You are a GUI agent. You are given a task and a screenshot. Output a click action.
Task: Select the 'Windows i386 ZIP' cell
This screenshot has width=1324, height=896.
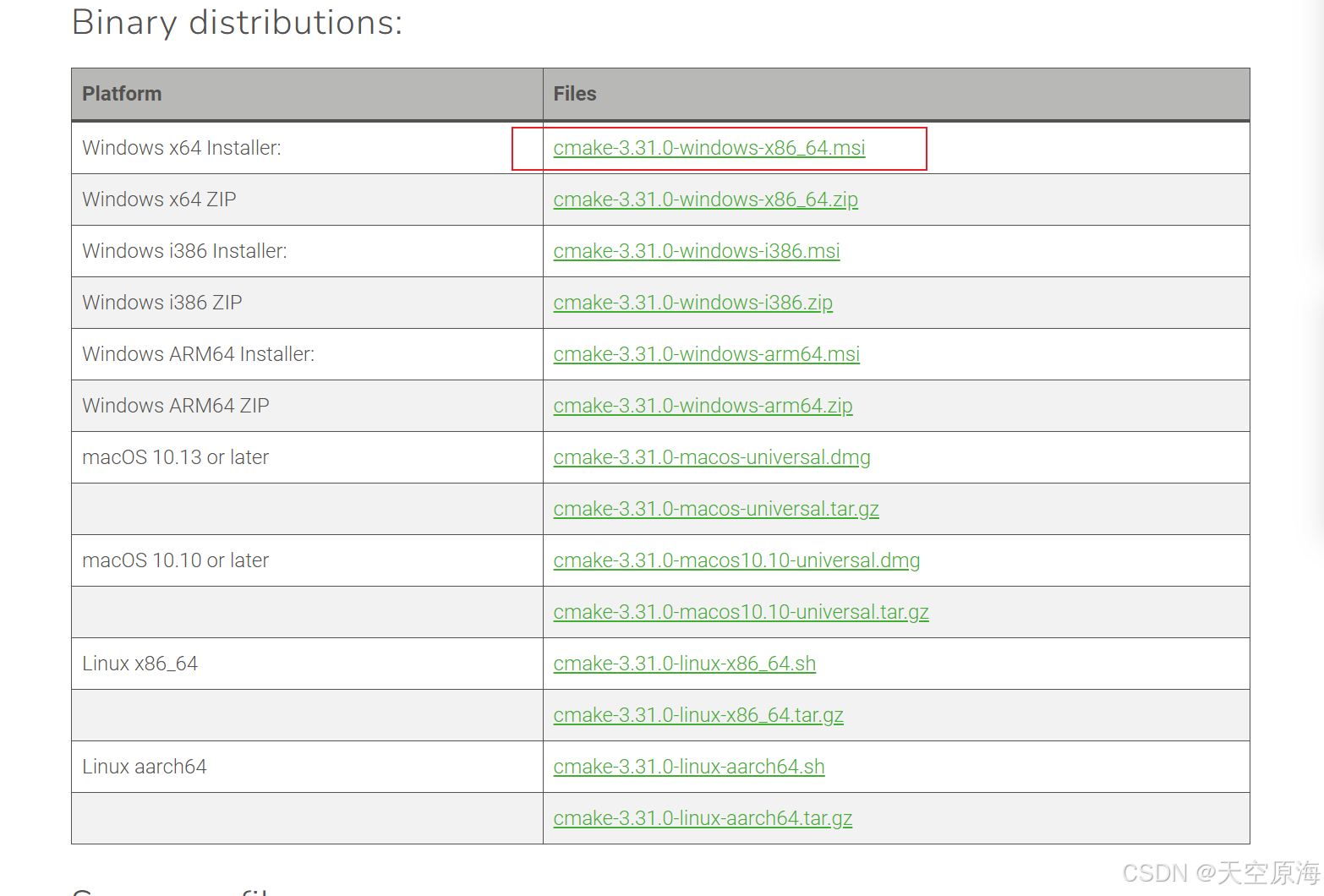point(307,303)
